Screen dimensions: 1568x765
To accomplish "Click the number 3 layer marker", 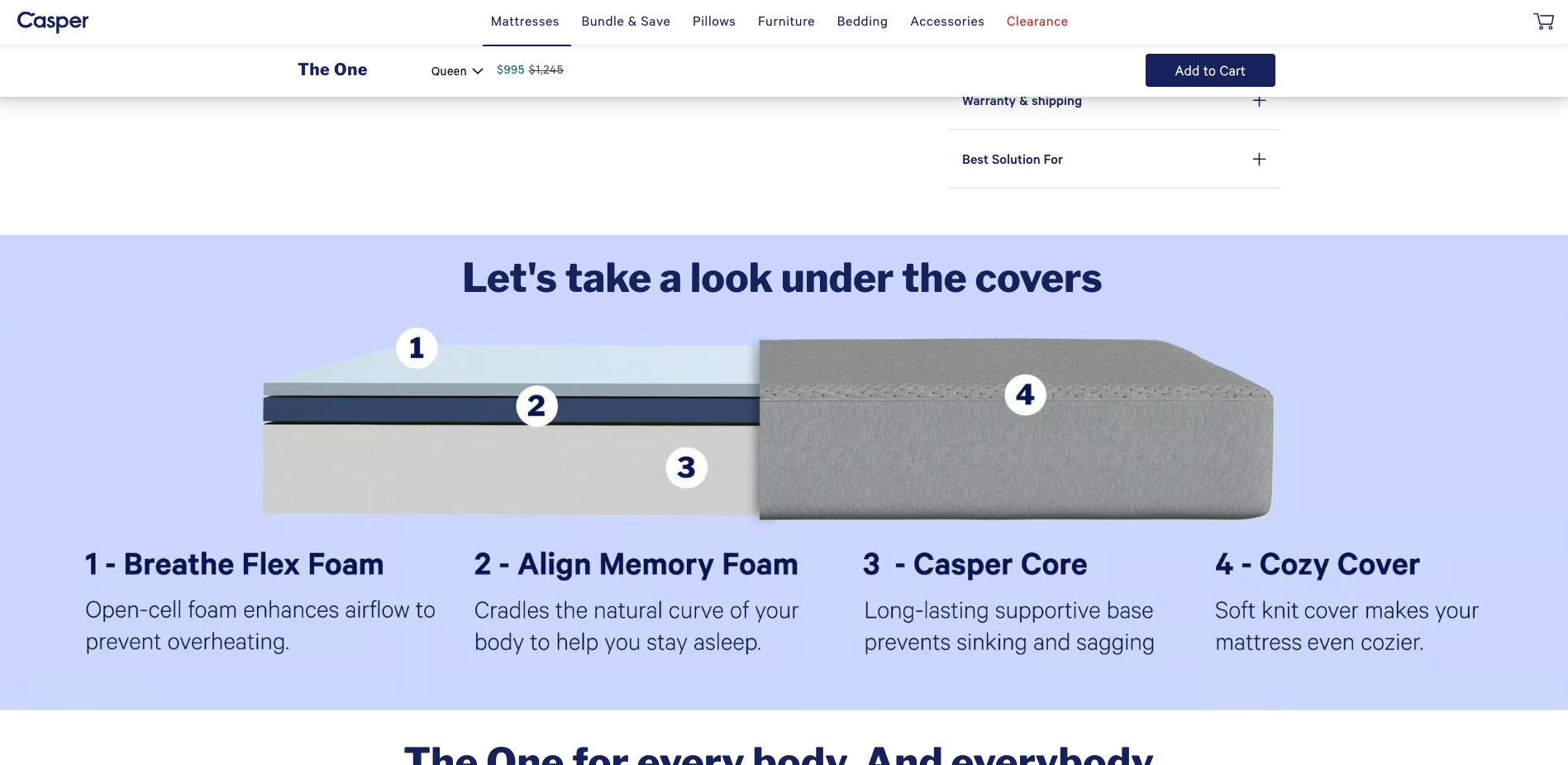I will pos(686,467).
